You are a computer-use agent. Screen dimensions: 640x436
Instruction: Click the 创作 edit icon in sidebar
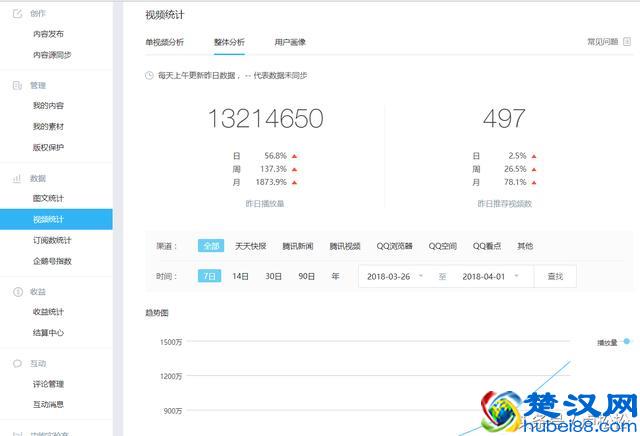pyautogui.click(x=18, y=13)
